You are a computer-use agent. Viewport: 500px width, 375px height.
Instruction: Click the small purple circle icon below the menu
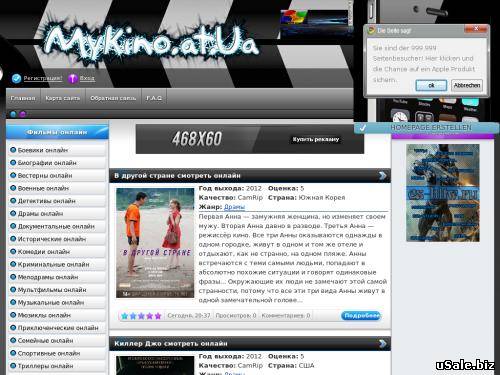22,114
